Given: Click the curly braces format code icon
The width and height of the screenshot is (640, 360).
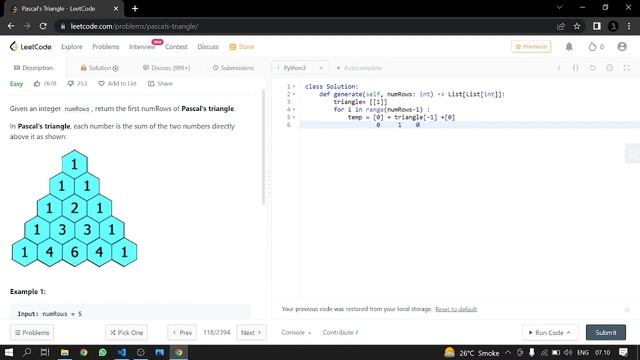Looking at the screenshot, I should coord(576,68).
